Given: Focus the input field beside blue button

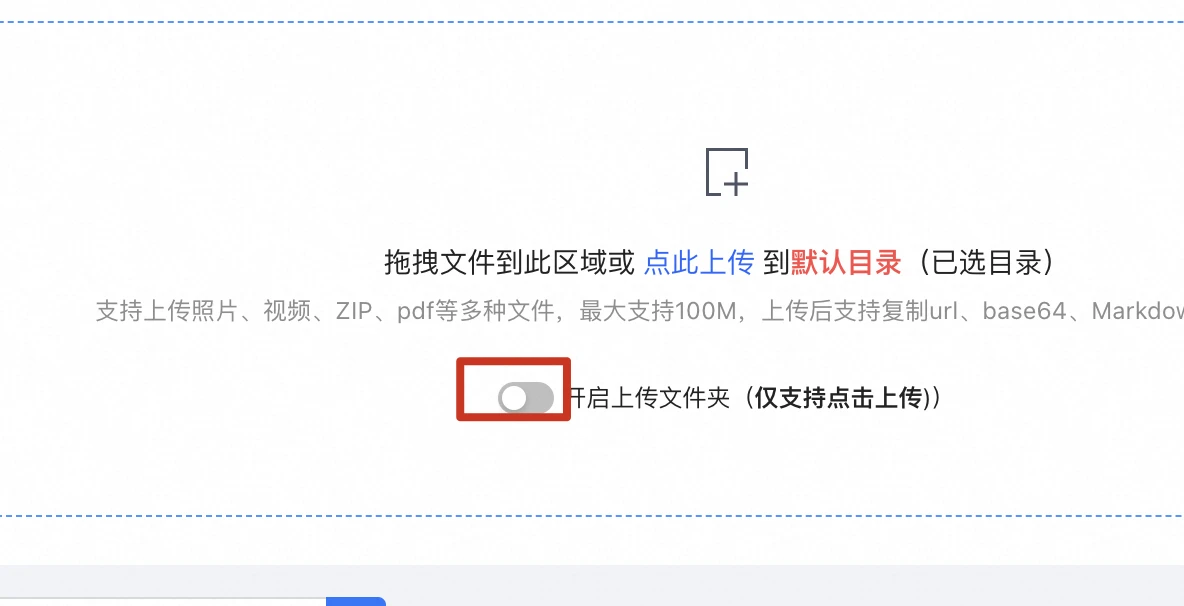Looking at the screenshot, I should coord(162,601).
